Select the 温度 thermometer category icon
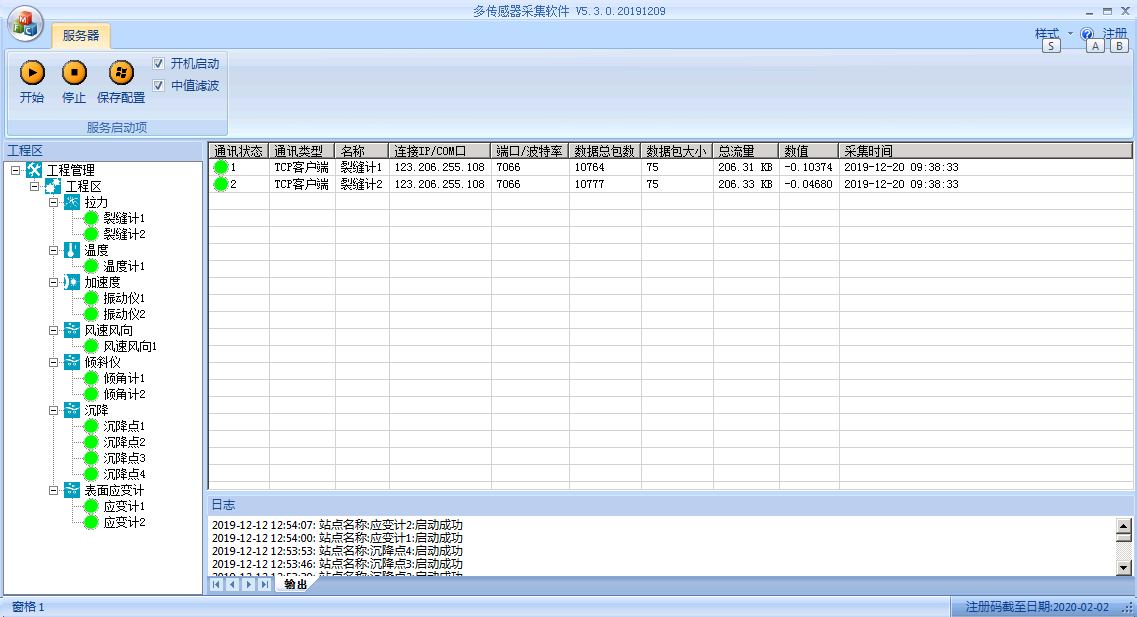This screenshot has width=1137, height=617. [x=72, y=250]
